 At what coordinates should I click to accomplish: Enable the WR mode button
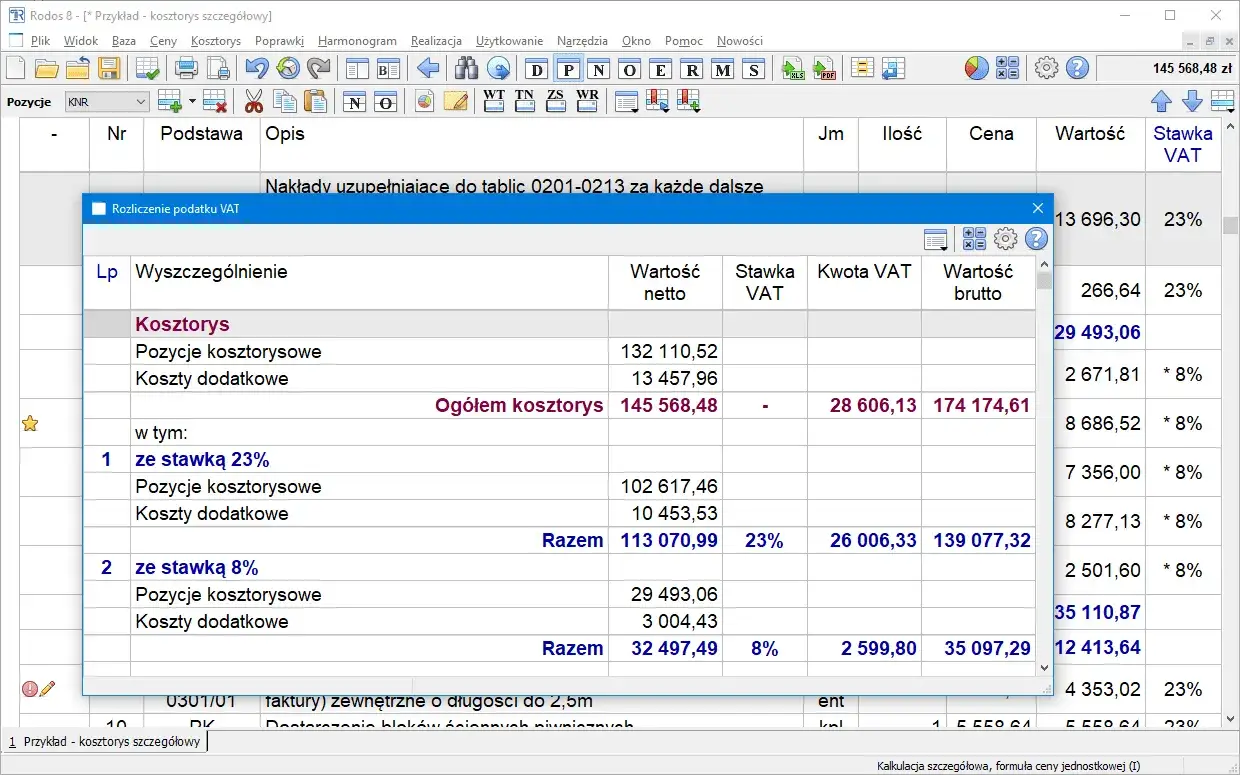pos(586,100)
